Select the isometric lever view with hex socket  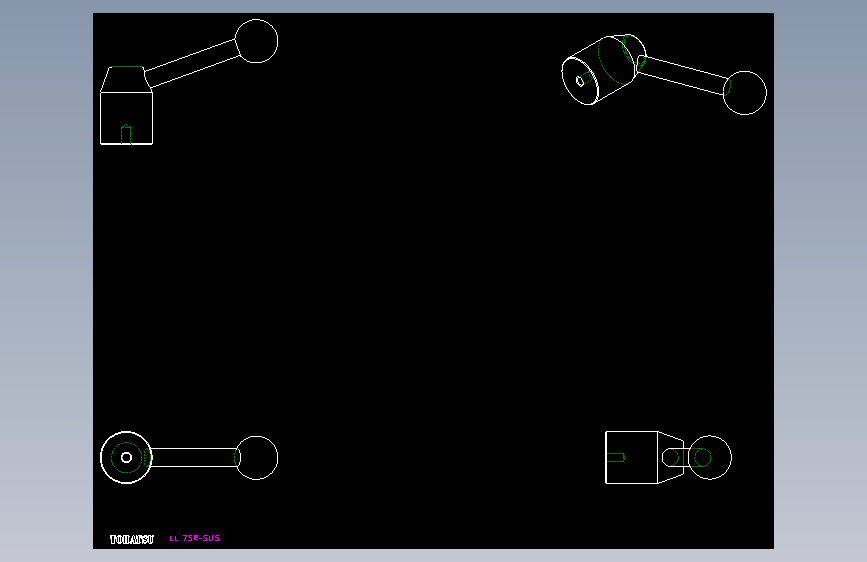664,74
